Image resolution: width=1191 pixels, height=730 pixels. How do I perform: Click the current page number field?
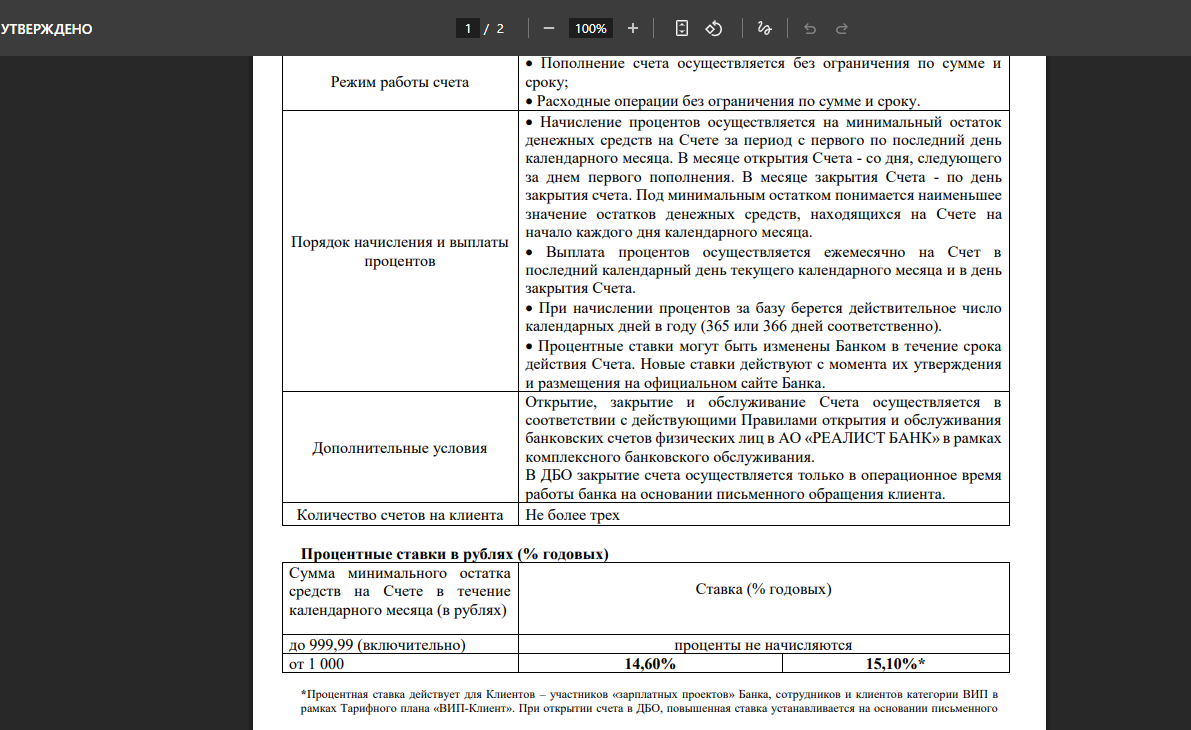[x=467, y=29]
